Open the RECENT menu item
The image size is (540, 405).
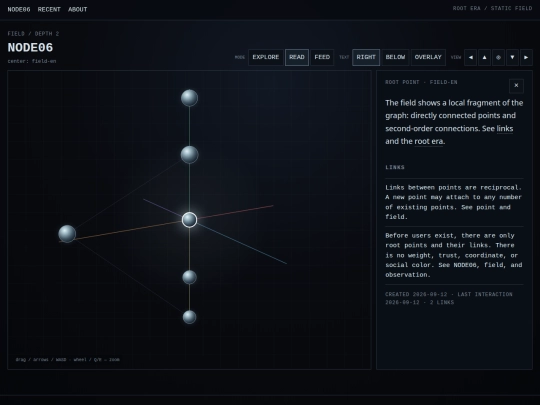click(x=49, y=10)
